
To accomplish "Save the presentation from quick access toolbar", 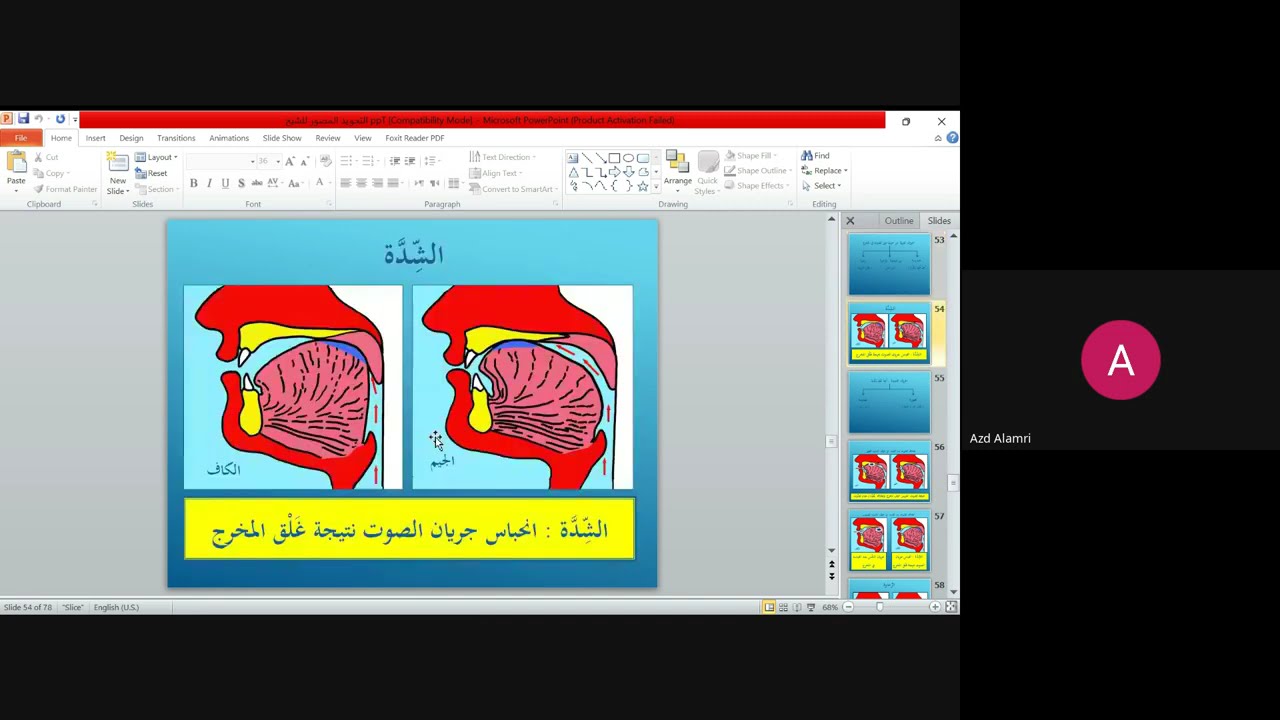I will 23,119.
